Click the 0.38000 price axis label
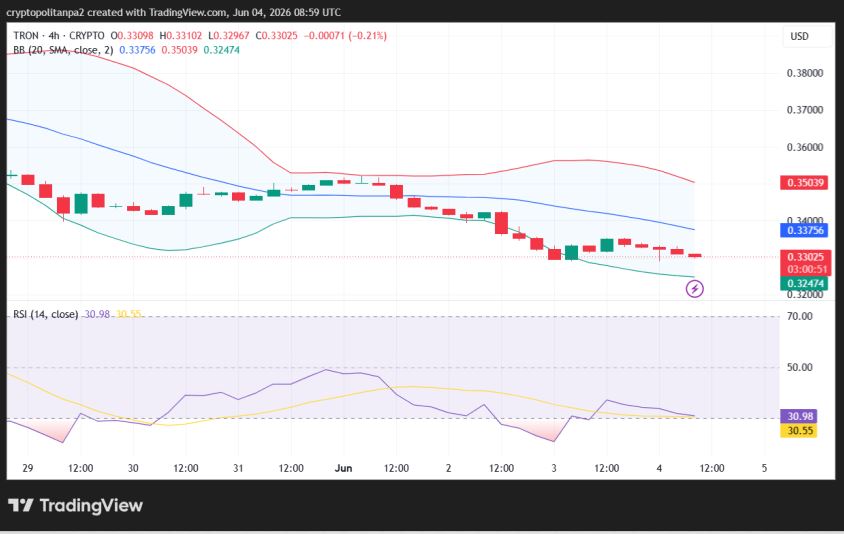 (805, 73)
